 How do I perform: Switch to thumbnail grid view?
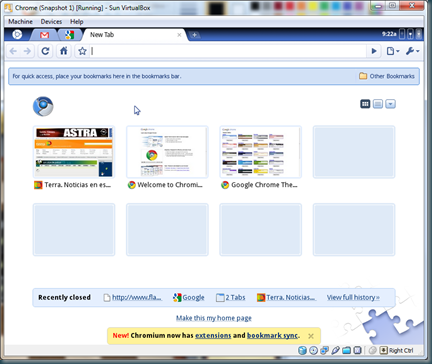(365, 104)
